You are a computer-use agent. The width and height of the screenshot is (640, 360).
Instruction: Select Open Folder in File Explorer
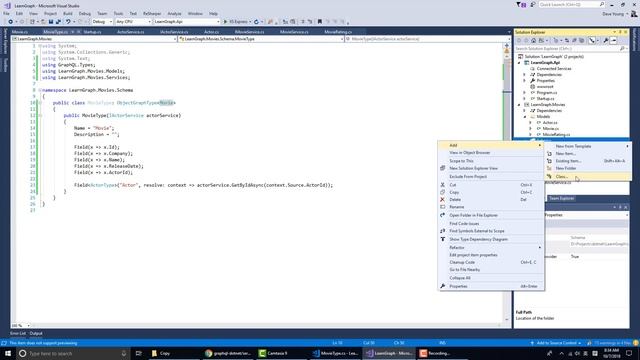pyautogui.click(x=491, y=215)
